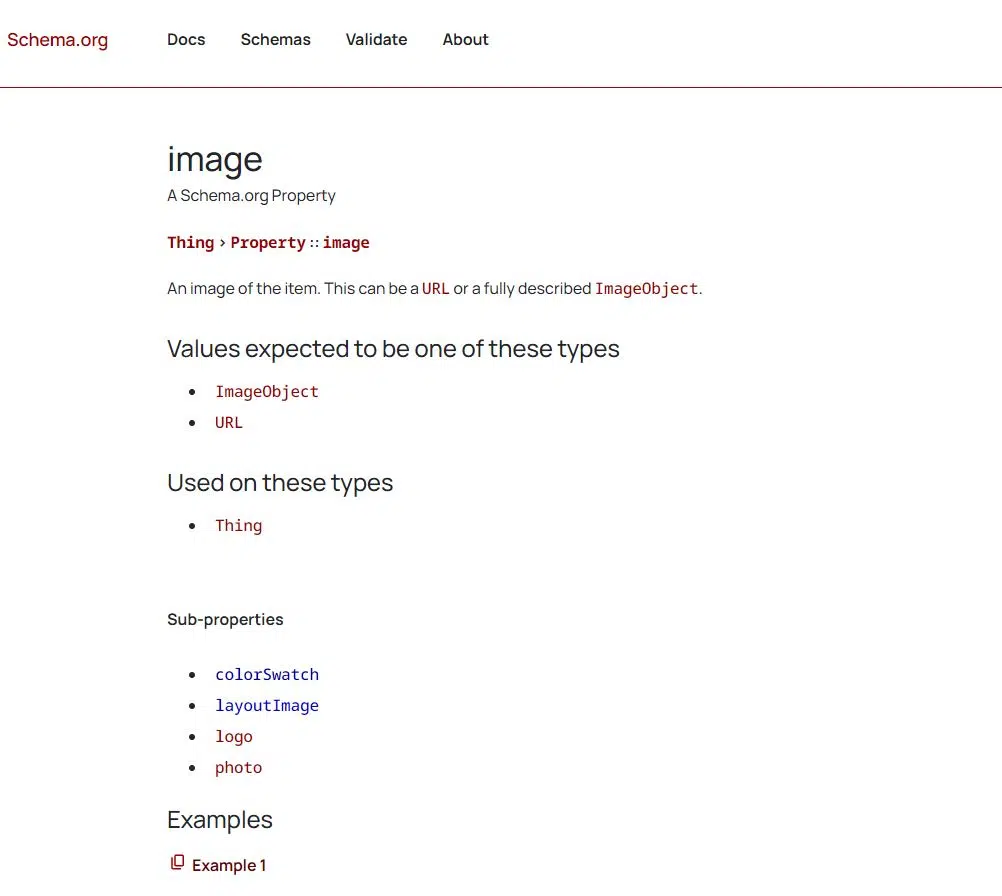Screen dimensions: 1002x896
Task: Go to the Validate page
Action: tap(376, 40)
